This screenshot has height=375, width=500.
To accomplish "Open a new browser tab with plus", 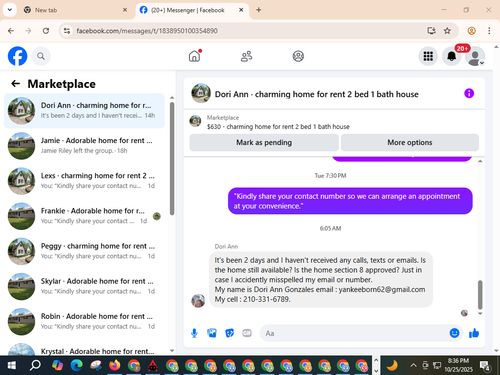I will [259, 10].
